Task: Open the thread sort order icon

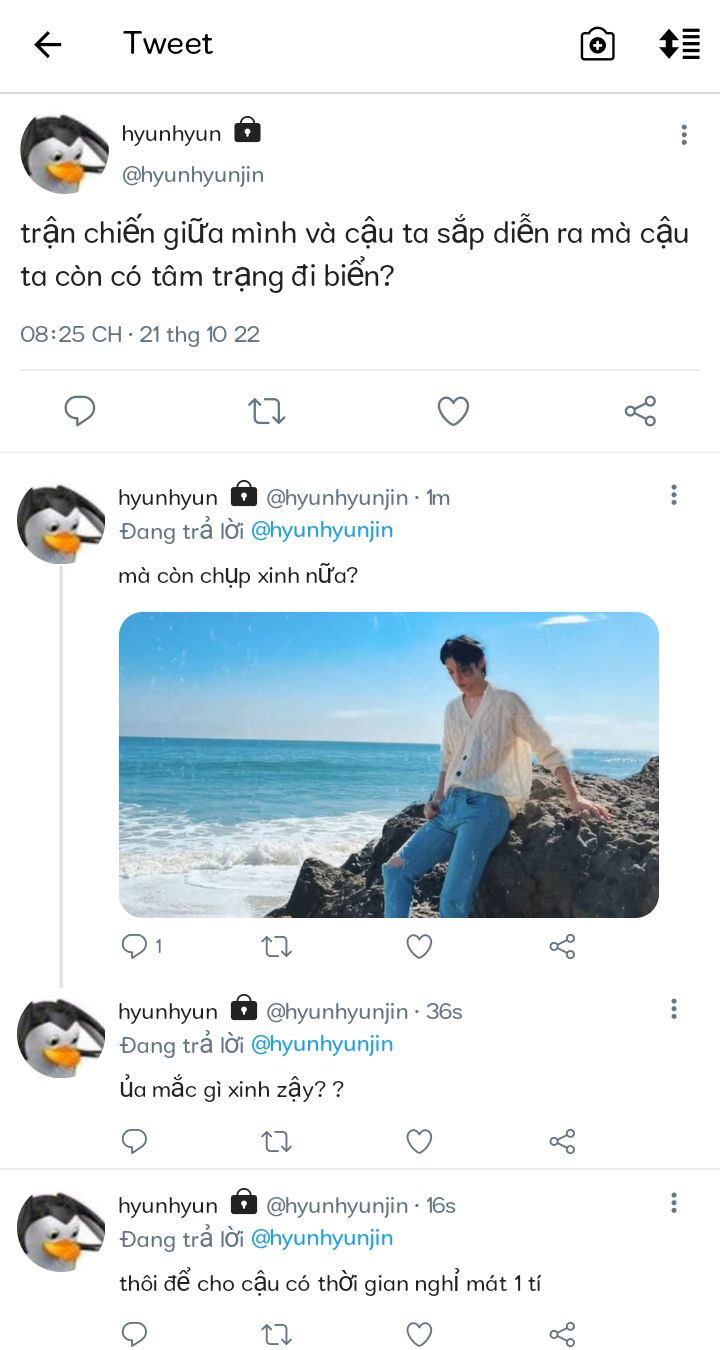Action: click(x=679, y=44)
